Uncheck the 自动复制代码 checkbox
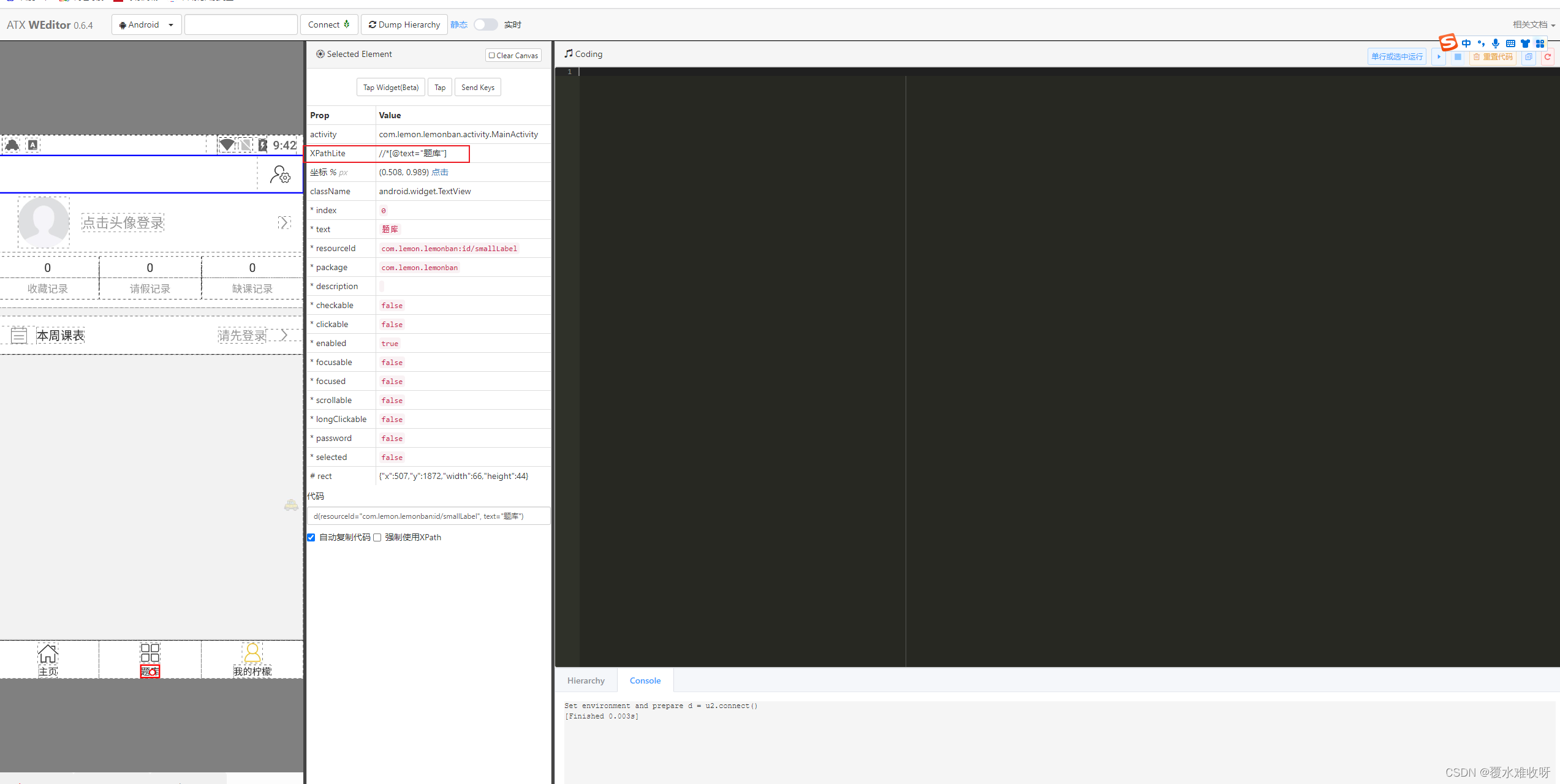 311,537
